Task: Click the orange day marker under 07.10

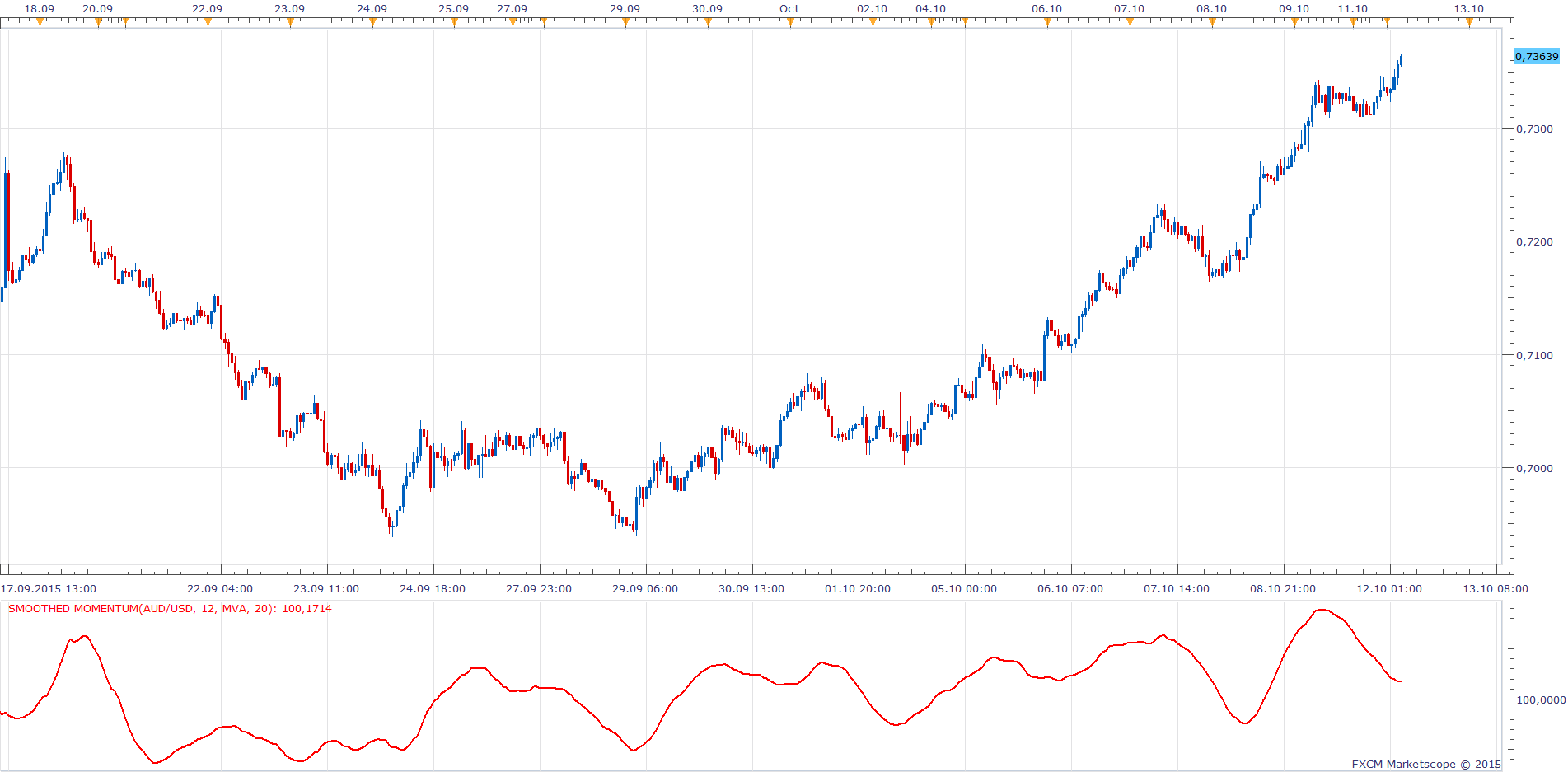Action: tap(1130, 22)
